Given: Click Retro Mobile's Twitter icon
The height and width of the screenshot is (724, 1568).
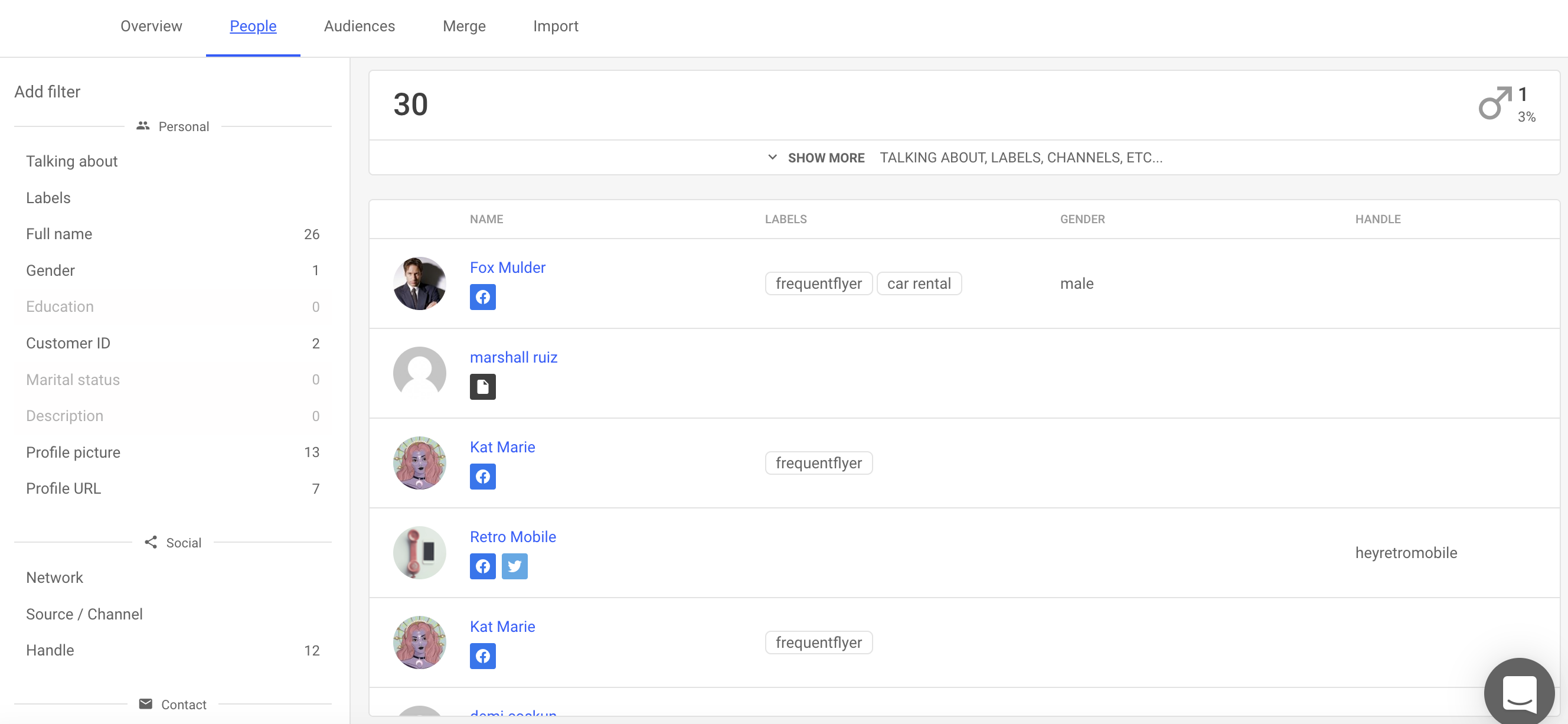Looking at the screenshot, I should [514, 566].
